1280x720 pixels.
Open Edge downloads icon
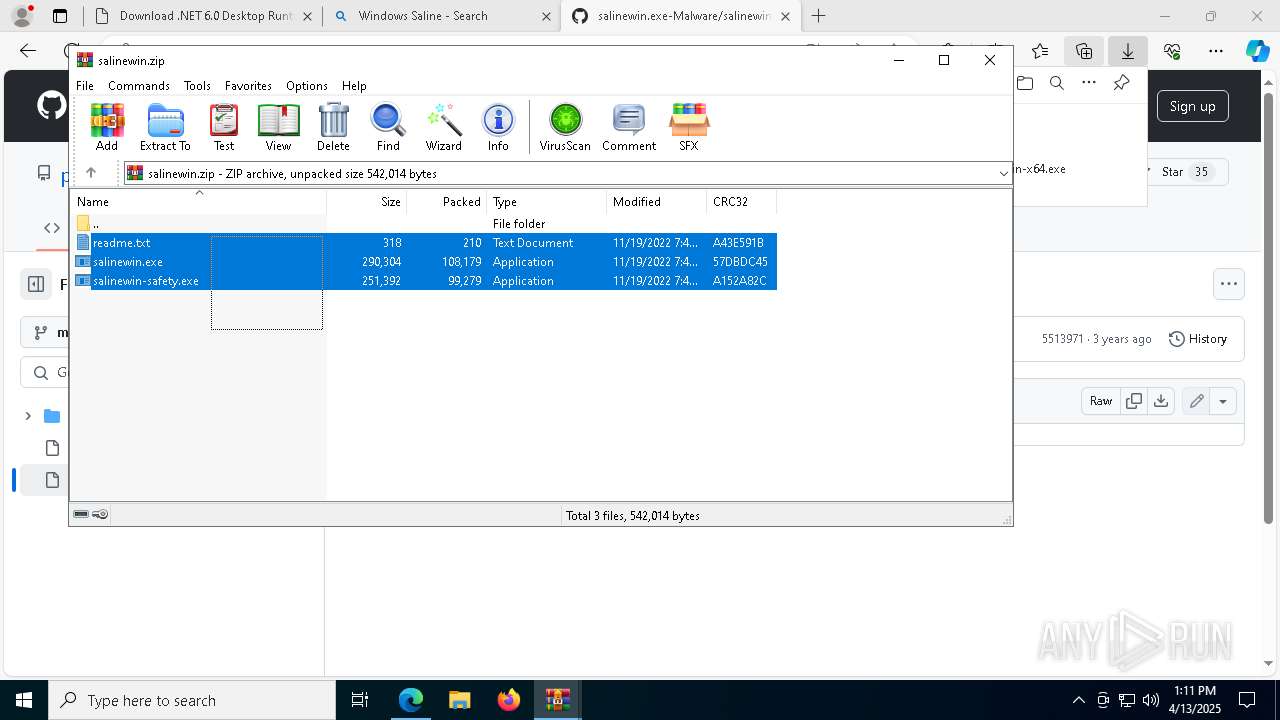pyautogui.click(x=1127, y=51)
